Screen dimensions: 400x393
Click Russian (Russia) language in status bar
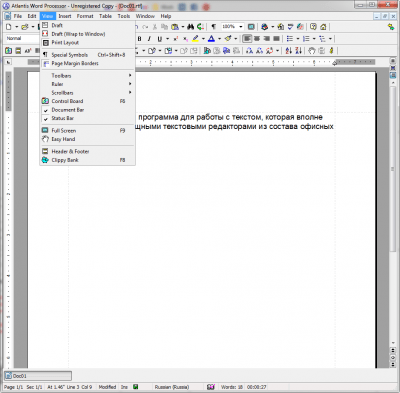[x=172, y=387]
